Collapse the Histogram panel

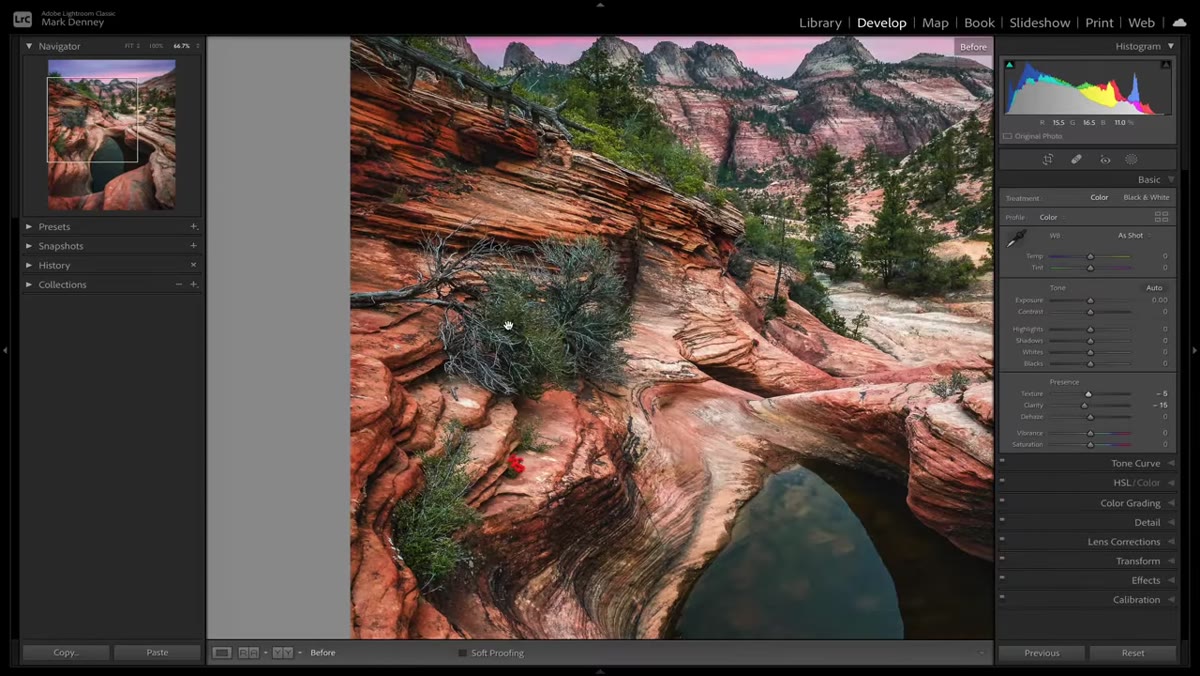pyautogui.click(x=1171, y=46)
